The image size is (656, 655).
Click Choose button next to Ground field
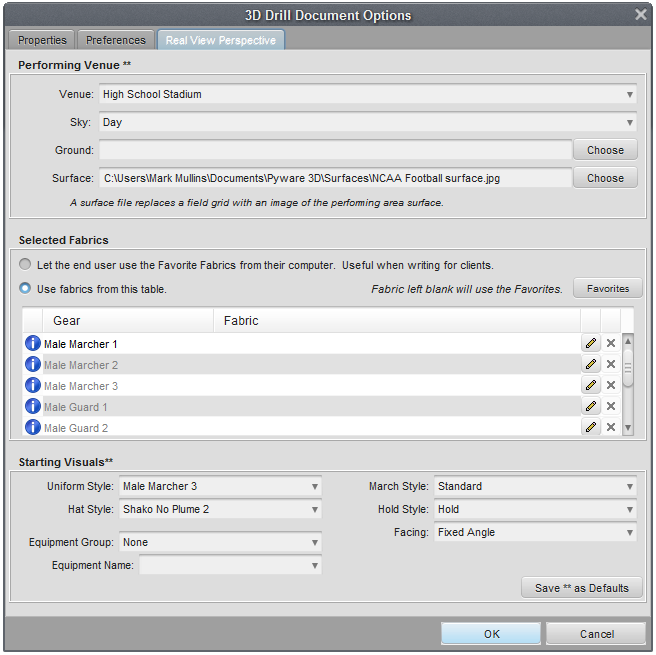pyautogui.click(x=605, y=150)
